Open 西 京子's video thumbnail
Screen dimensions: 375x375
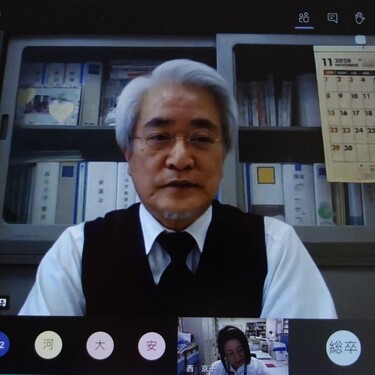[x=233, y=346]
